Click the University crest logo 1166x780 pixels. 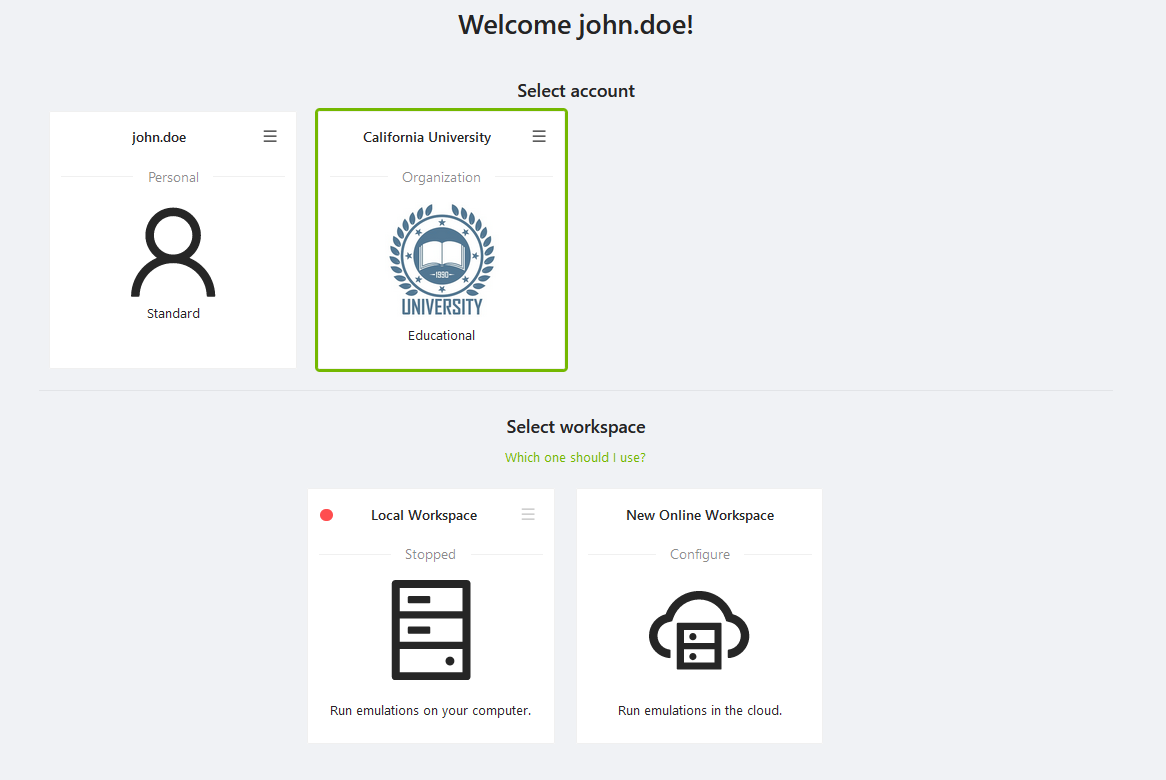click(441, 260)
